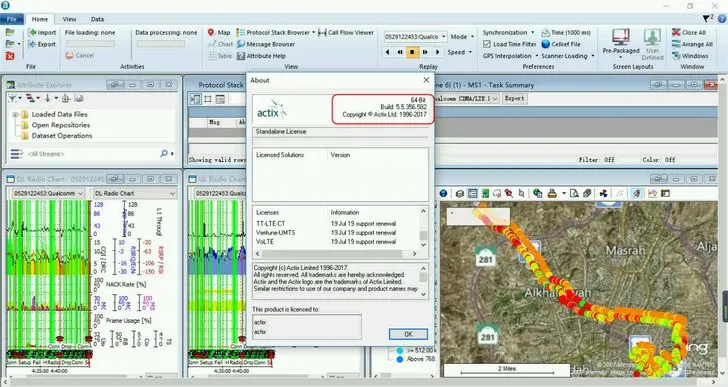Open the Mode dropdown in Replay group
728x387 pixels.
[462, 37]
